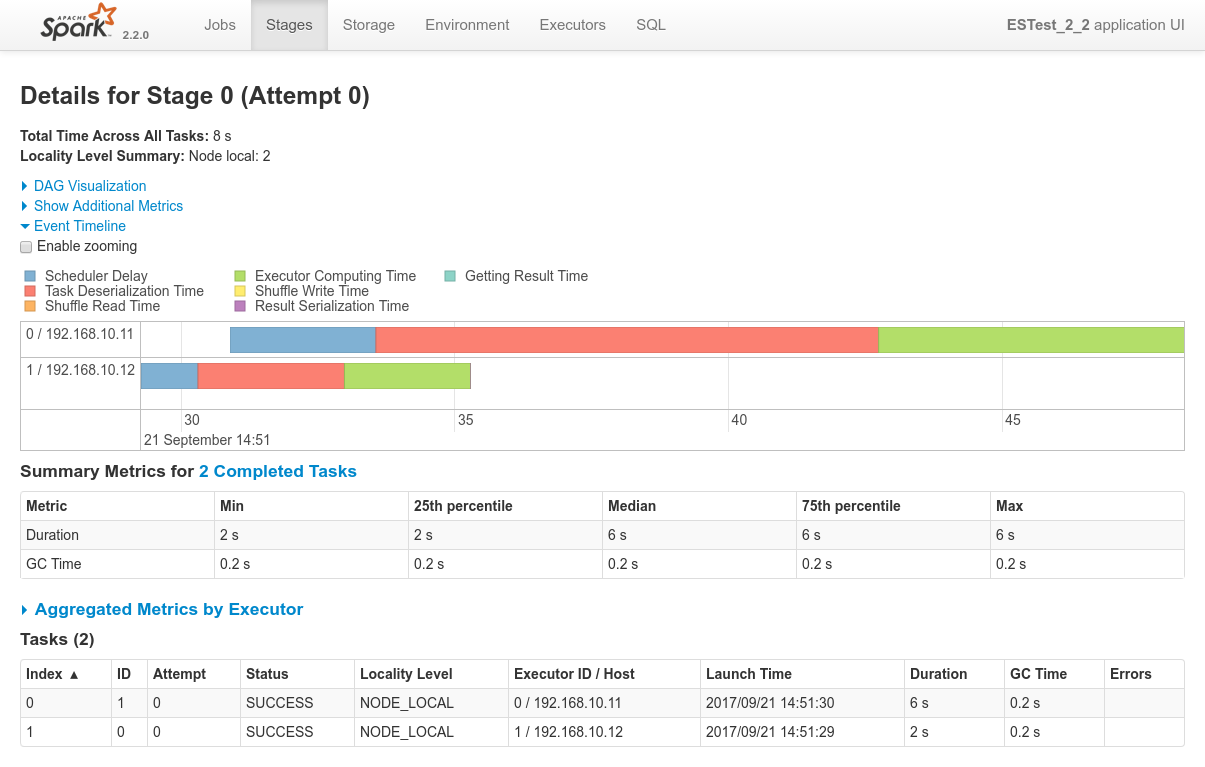This screenshot has width=1205, height=767.
Task: Sort tasks by Errors column header
Action: [1144, 674]
